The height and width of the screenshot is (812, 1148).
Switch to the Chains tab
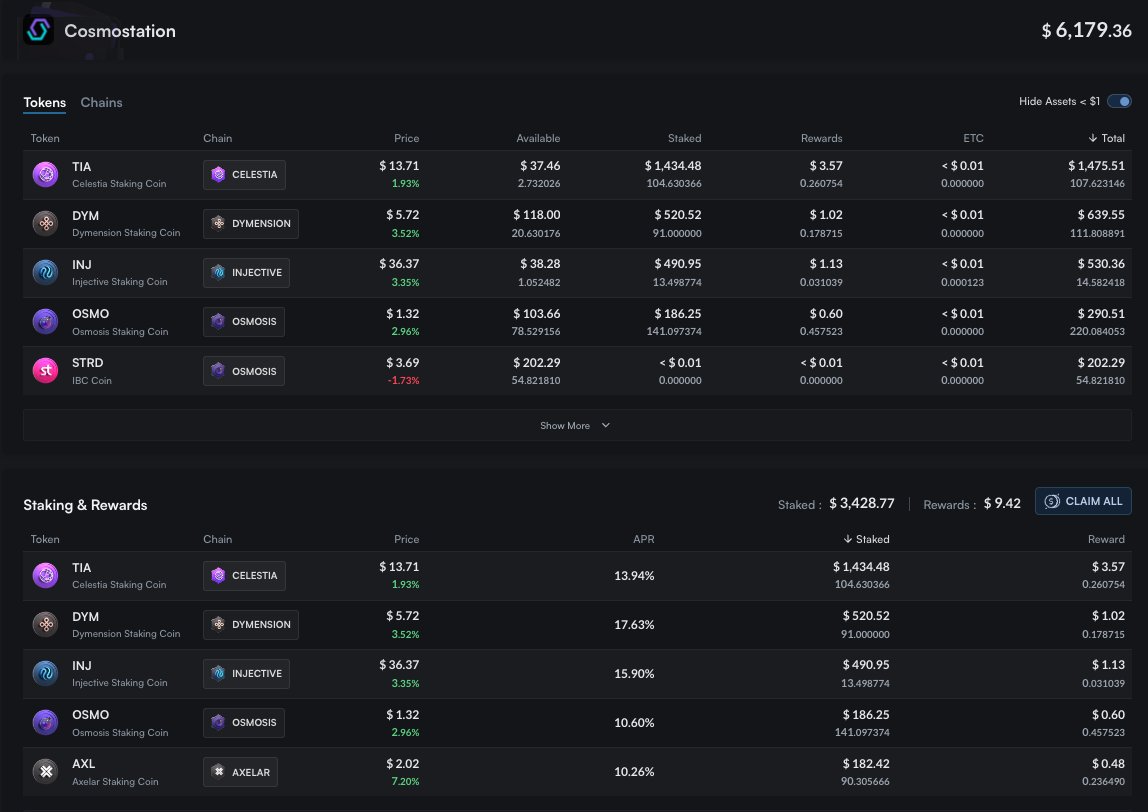click(x=101, y=103)
